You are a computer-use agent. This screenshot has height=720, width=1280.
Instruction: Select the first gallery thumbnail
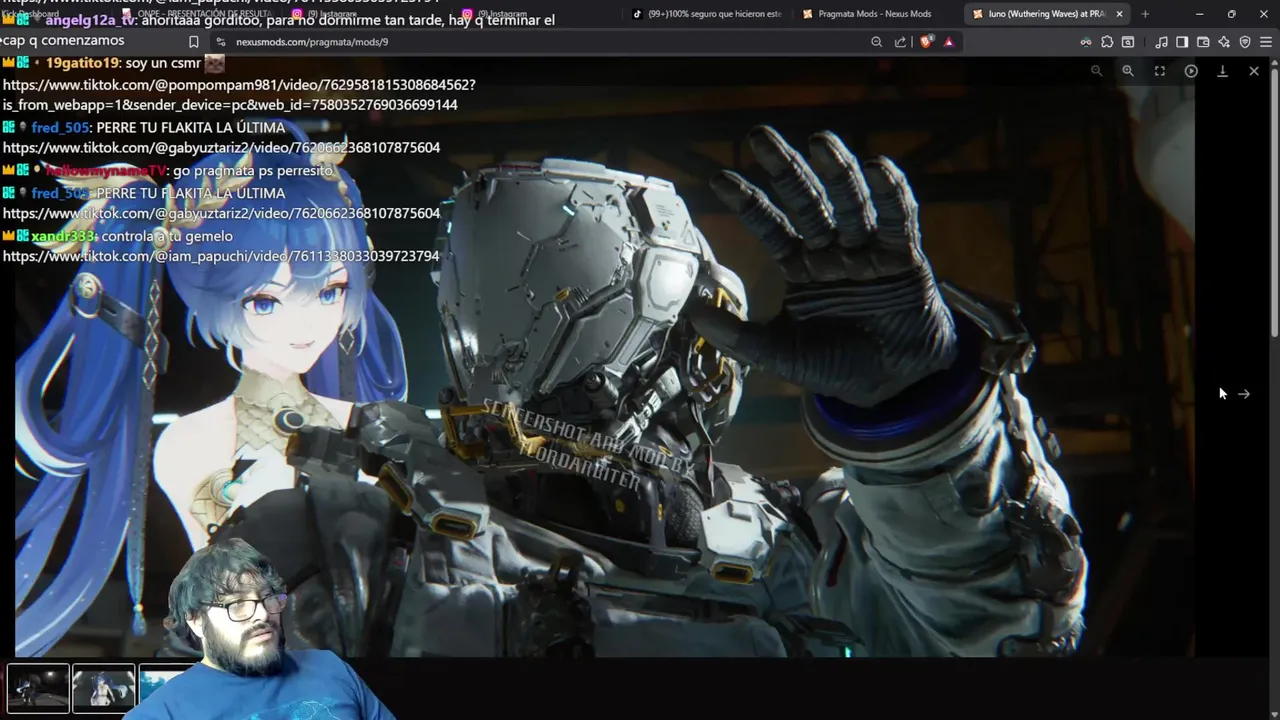pos(38,688)
